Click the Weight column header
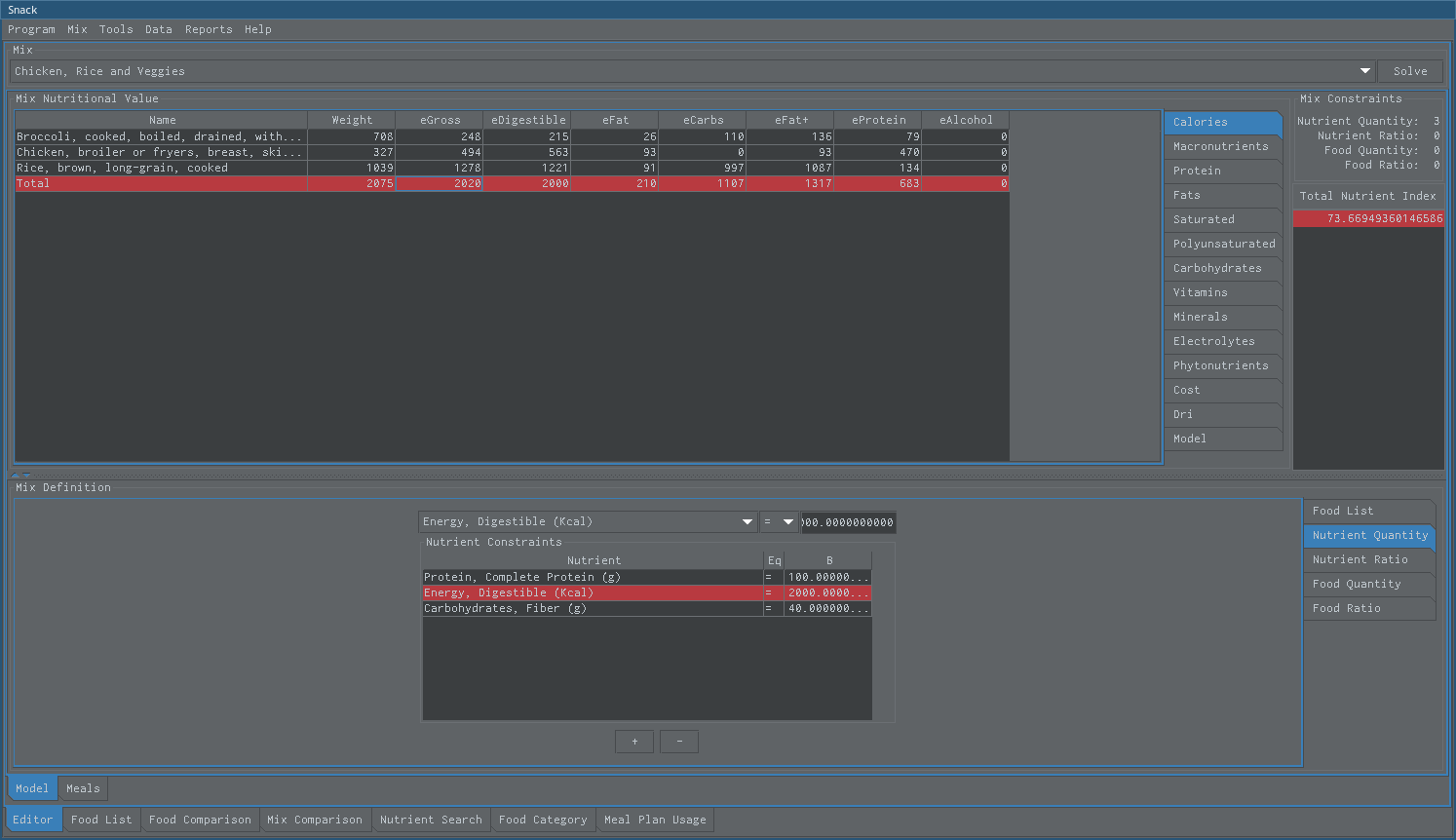 [x=352, y=120]
